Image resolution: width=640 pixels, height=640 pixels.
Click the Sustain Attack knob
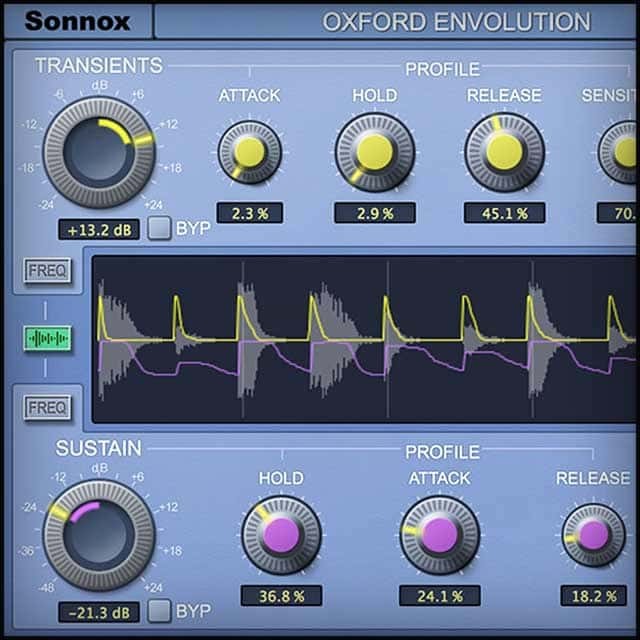tap(439, 534)
